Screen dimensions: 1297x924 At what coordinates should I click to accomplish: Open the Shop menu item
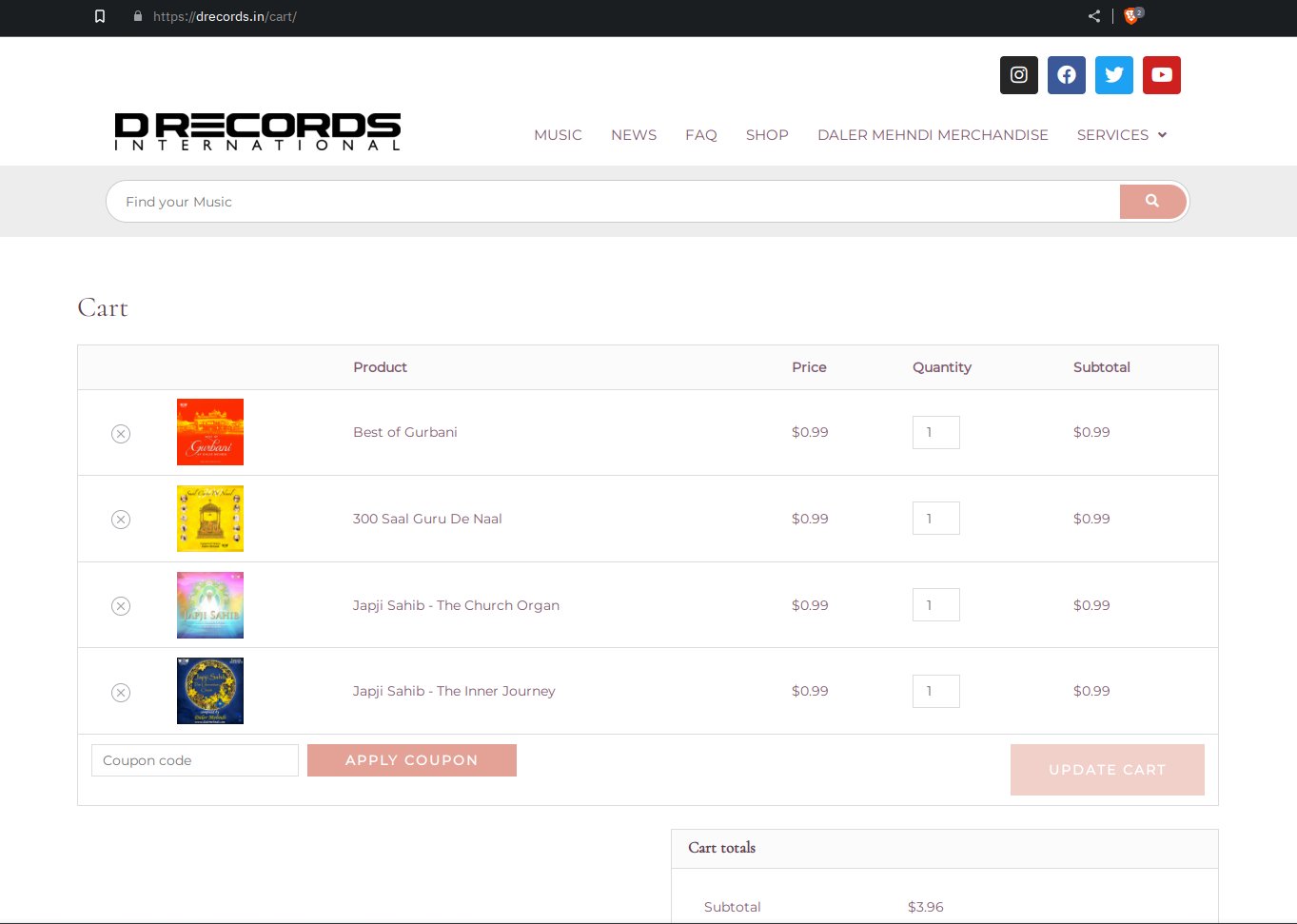(767, 135)
